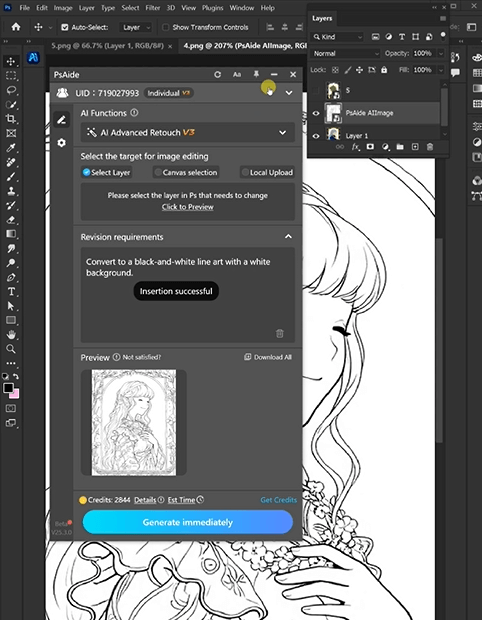482x620 pixels.
Task: Choose the Canvas selection radio option
Action: tap(185, 172)
